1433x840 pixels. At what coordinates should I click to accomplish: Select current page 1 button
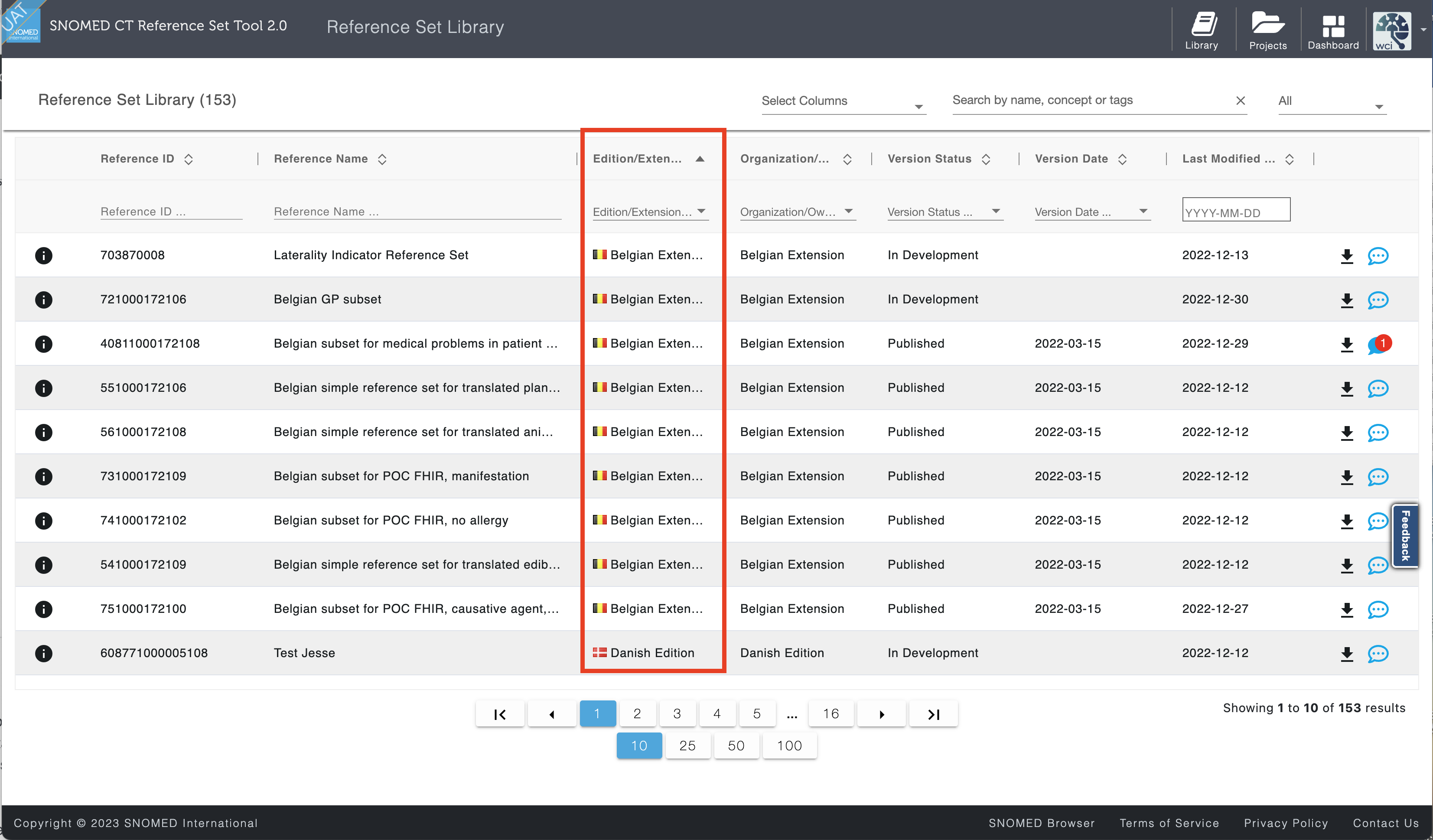598,714
